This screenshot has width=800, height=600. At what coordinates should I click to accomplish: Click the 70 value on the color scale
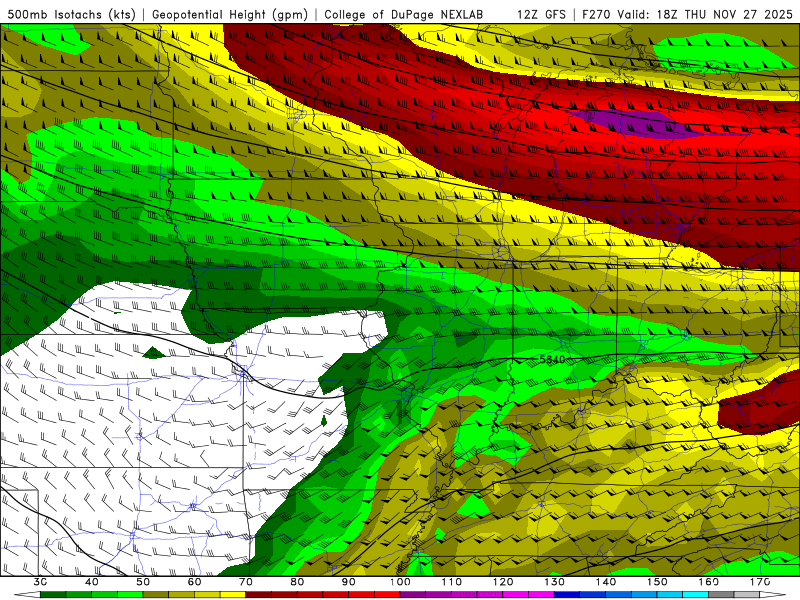coord(246,582)
